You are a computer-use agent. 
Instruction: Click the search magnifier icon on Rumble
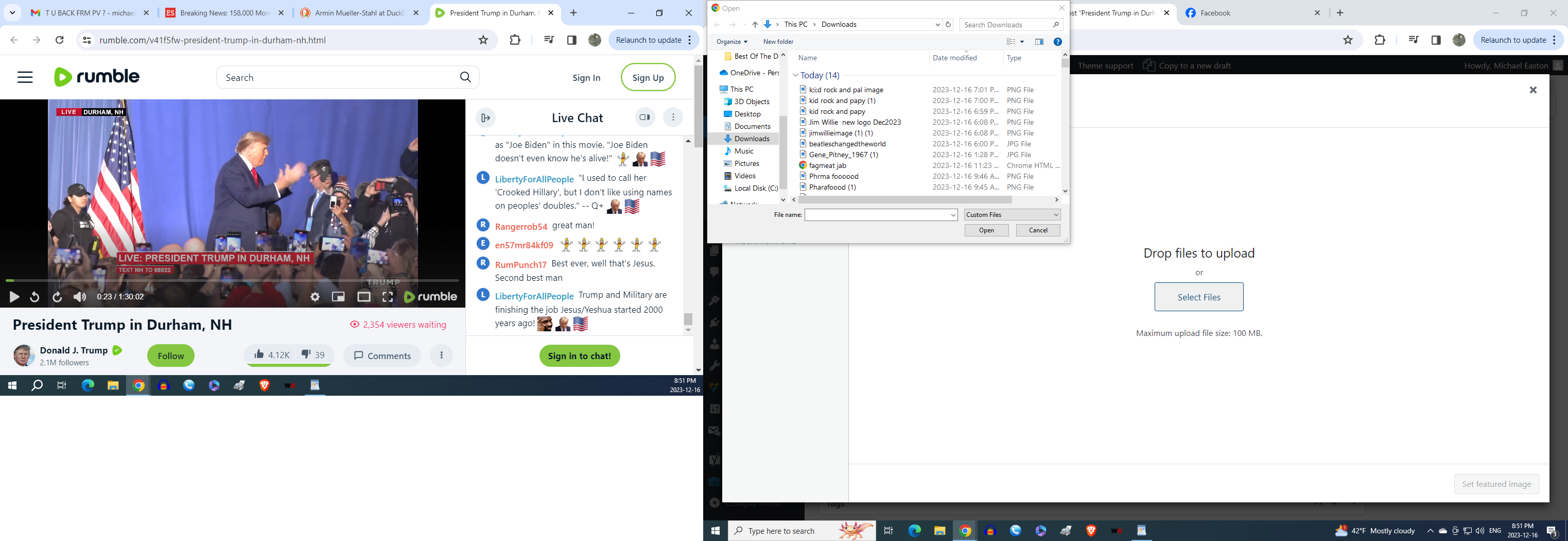(x=465, y=77)
